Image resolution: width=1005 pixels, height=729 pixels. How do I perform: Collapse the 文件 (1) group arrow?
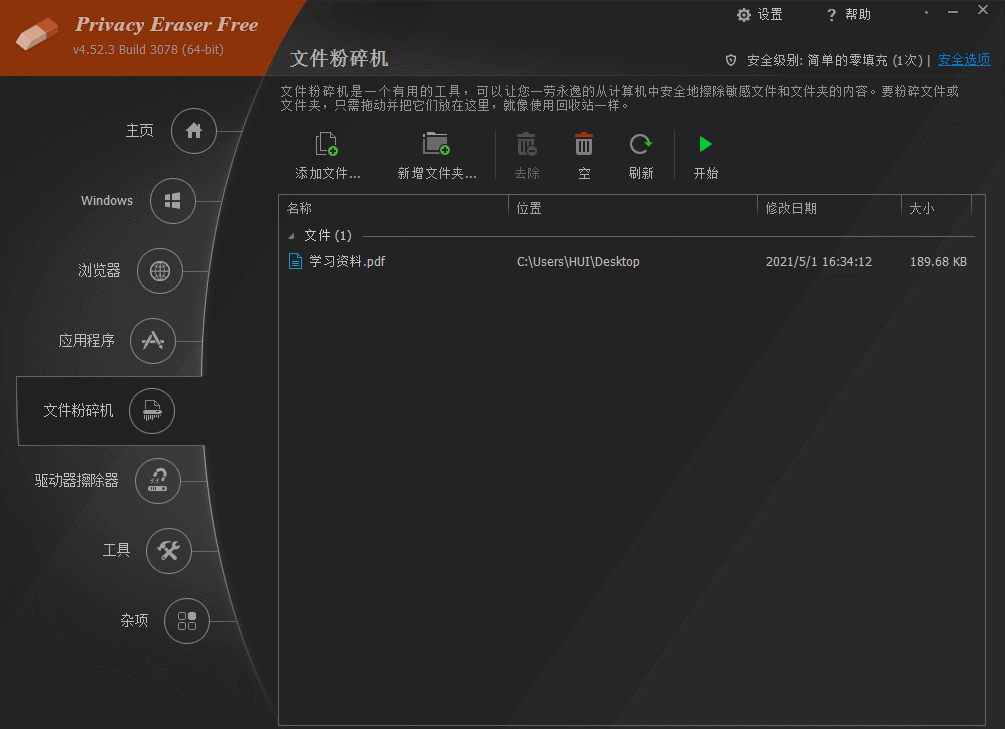pos(292,236)
